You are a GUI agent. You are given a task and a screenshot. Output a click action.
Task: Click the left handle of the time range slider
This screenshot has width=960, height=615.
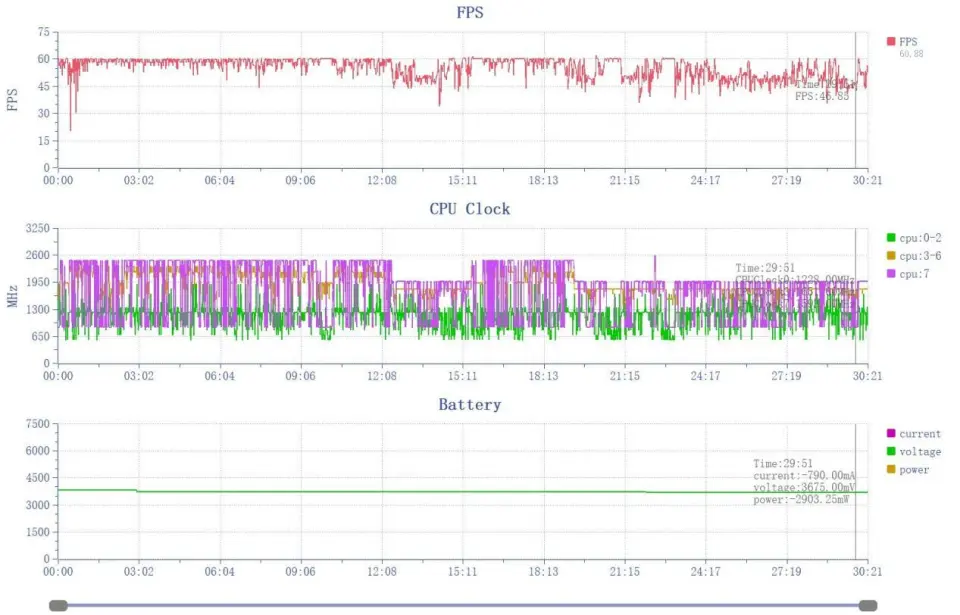[58, 605]
